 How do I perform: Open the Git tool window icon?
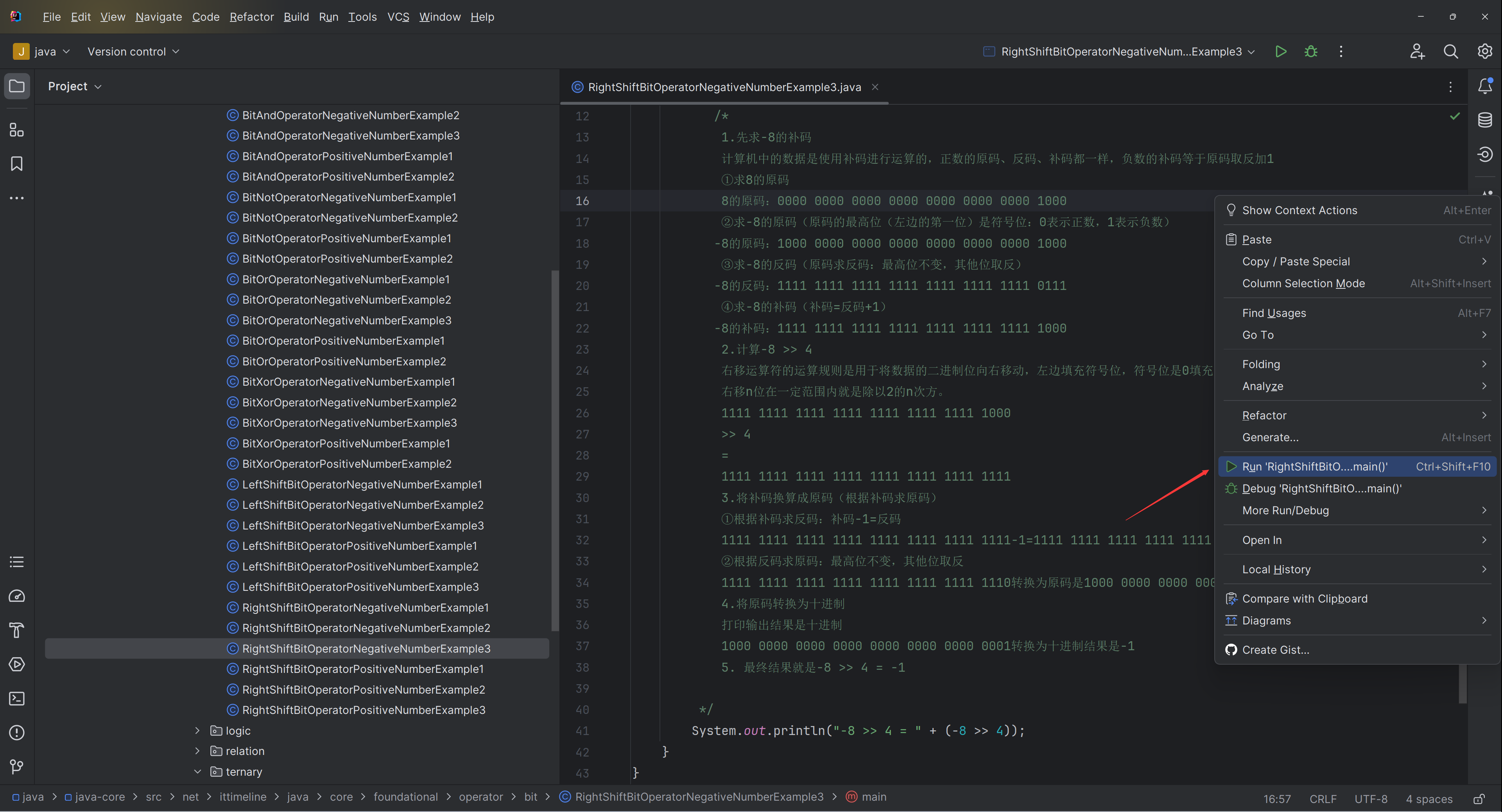click(x=17, y=767)
